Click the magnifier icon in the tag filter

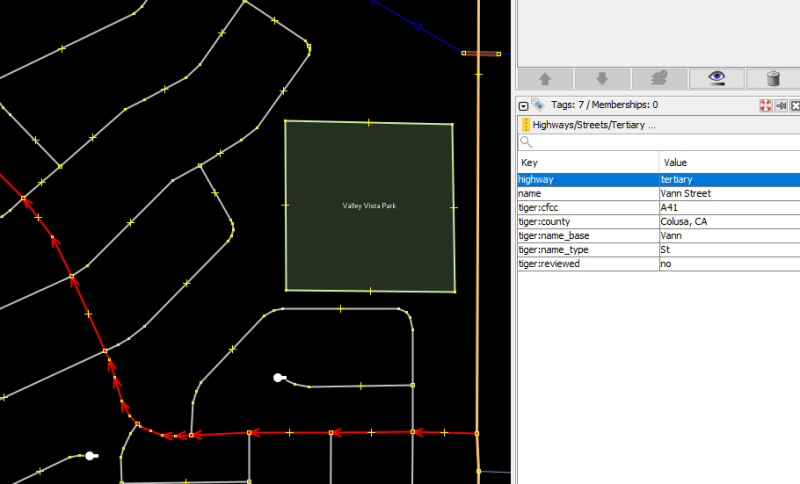coord(526,142)
